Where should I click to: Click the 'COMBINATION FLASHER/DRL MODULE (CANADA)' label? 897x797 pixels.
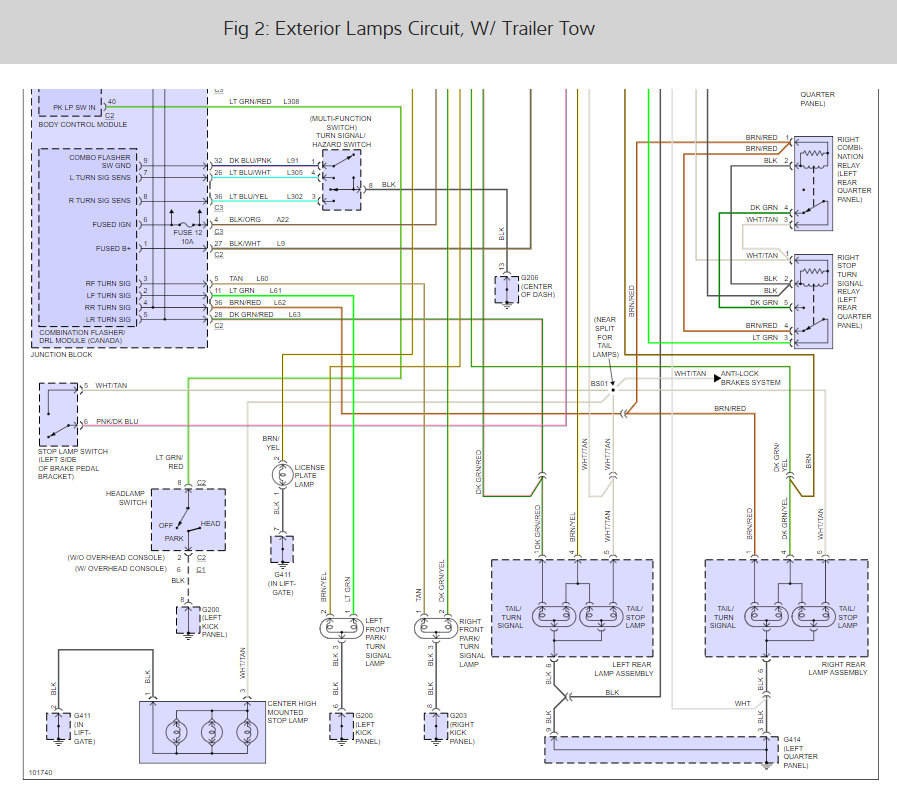click(x=82, y=336)
